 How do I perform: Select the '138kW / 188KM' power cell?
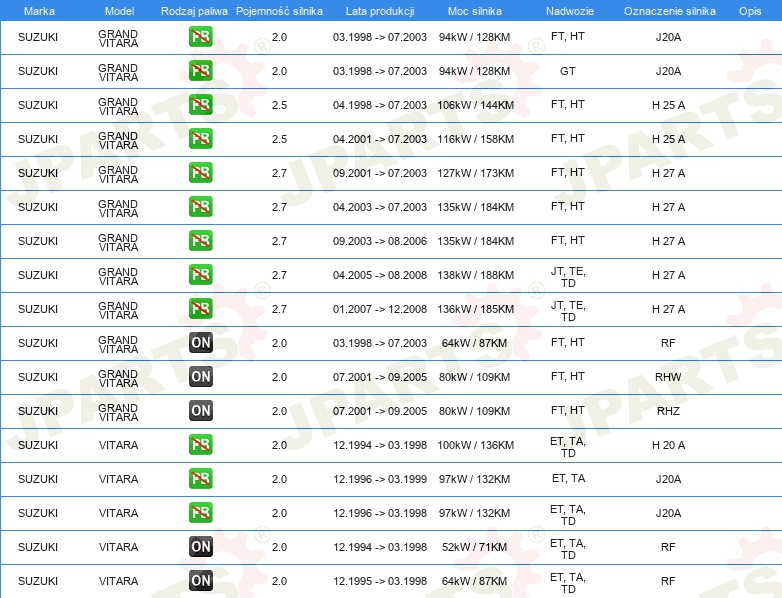475,275
